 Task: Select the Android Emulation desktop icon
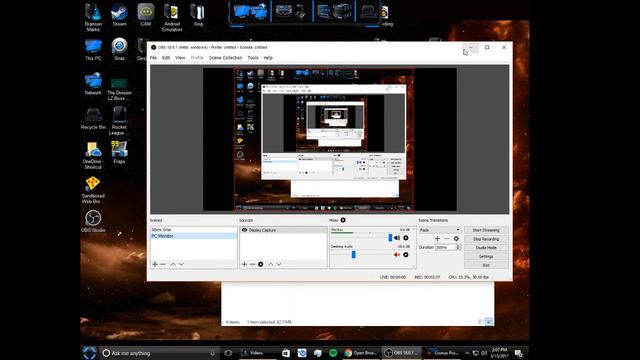point(172,18)
